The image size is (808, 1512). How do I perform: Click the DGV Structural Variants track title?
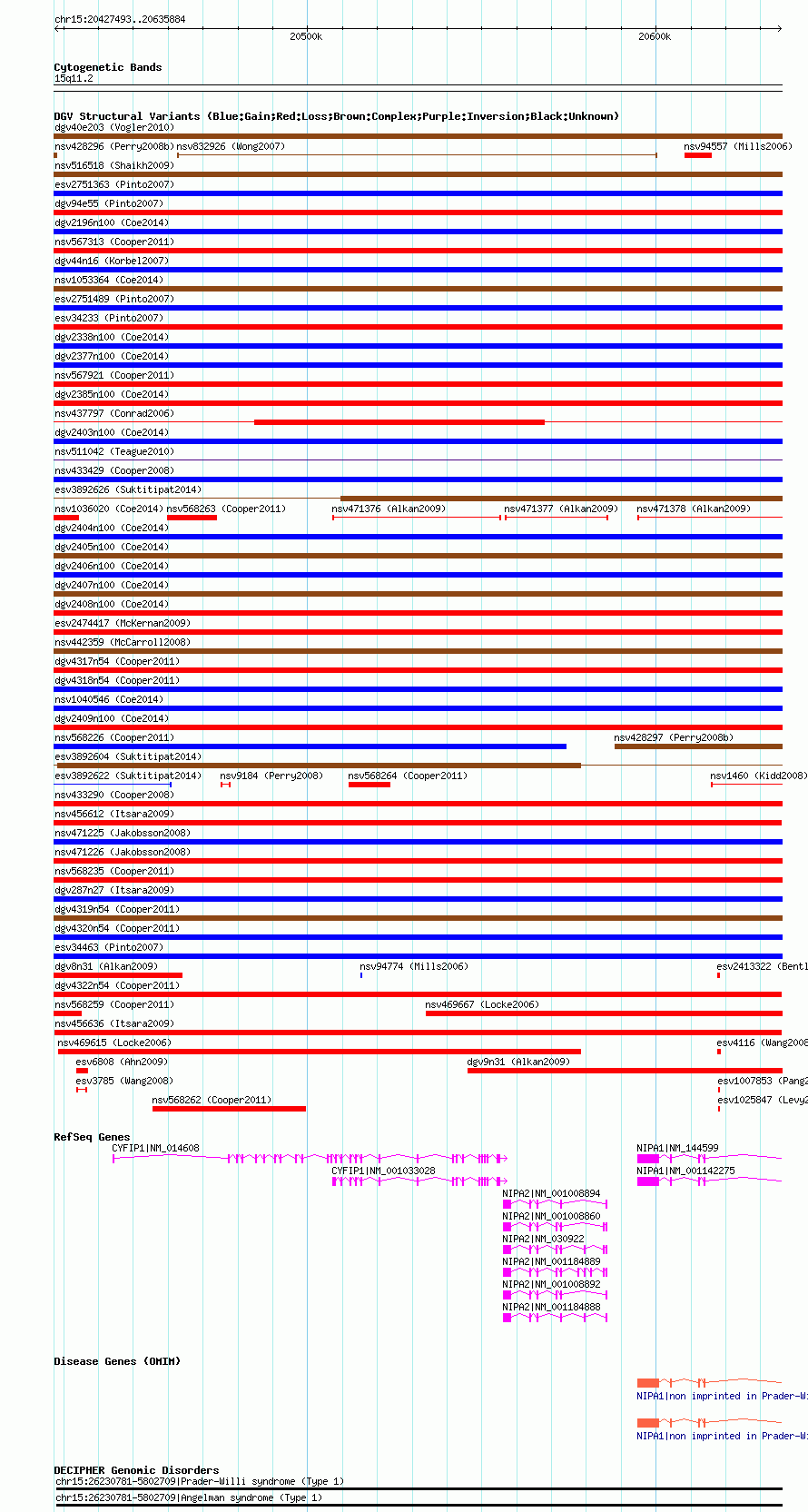click(336, 116)
